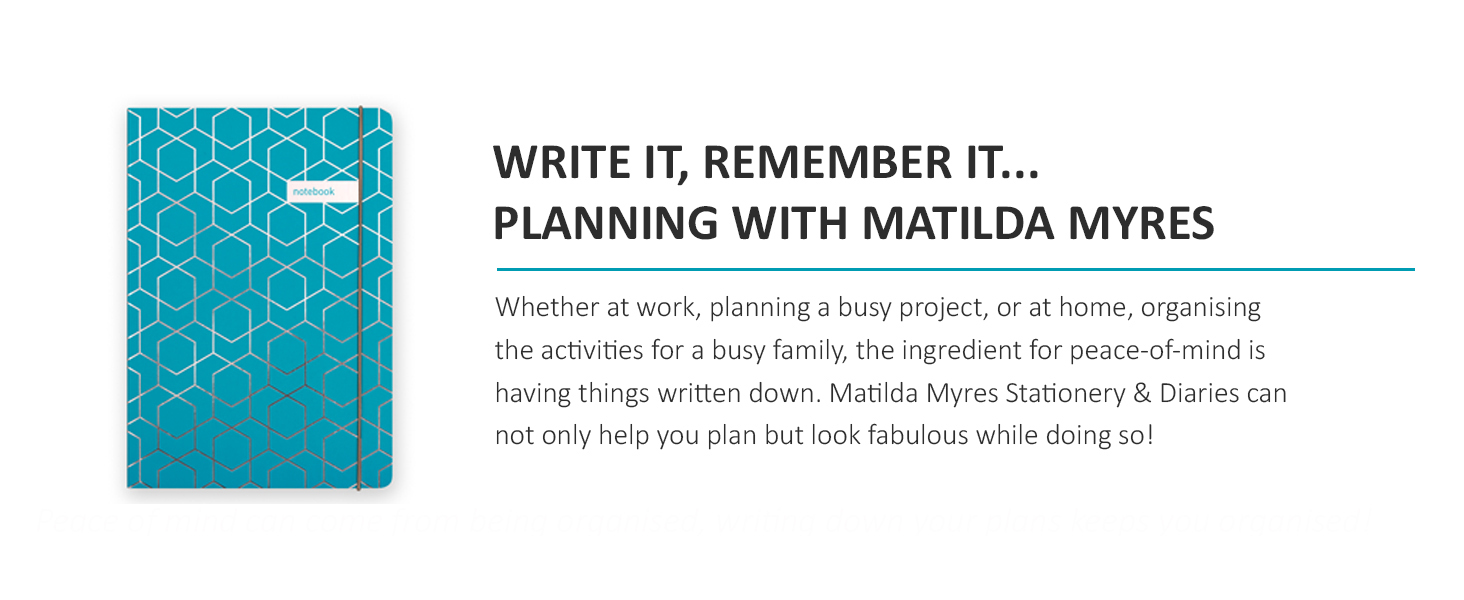Click the teal notebook product image

click(260, 297)
